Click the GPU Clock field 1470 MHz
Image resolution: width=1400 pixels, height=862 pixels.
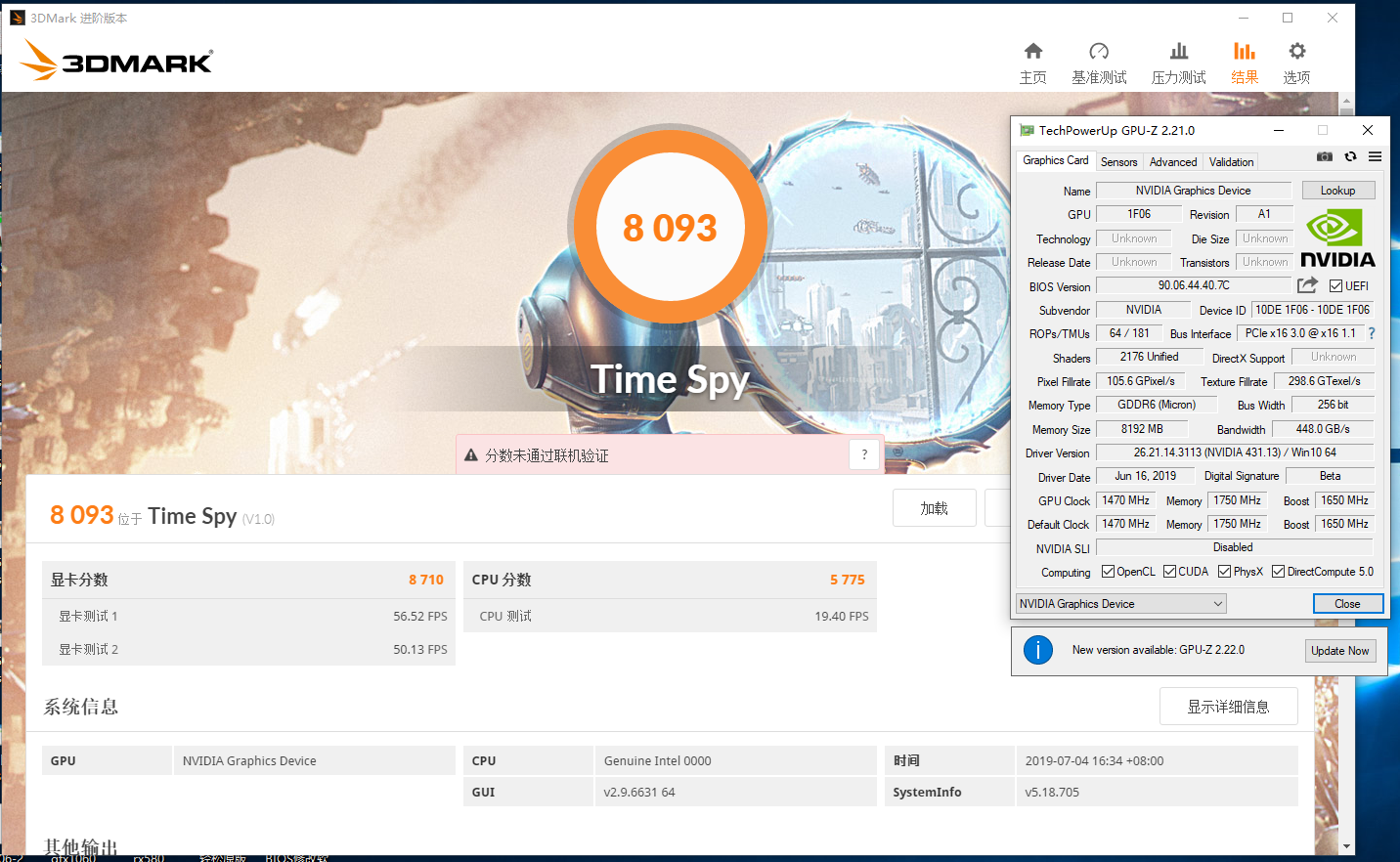[x=1125, y=500]
